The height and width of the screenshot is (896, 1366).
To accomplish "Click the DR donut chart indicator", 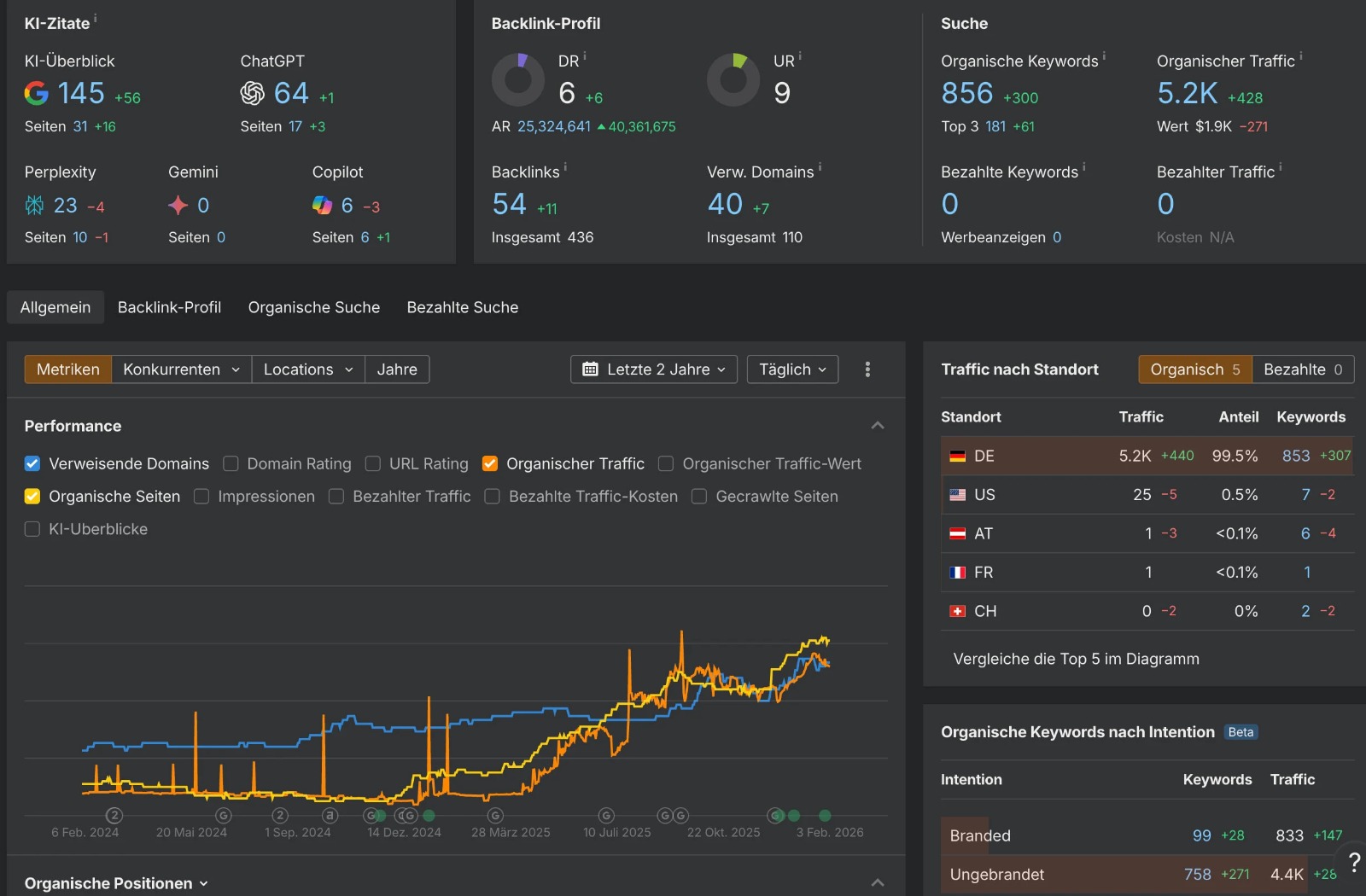I will tap(517, 80).
